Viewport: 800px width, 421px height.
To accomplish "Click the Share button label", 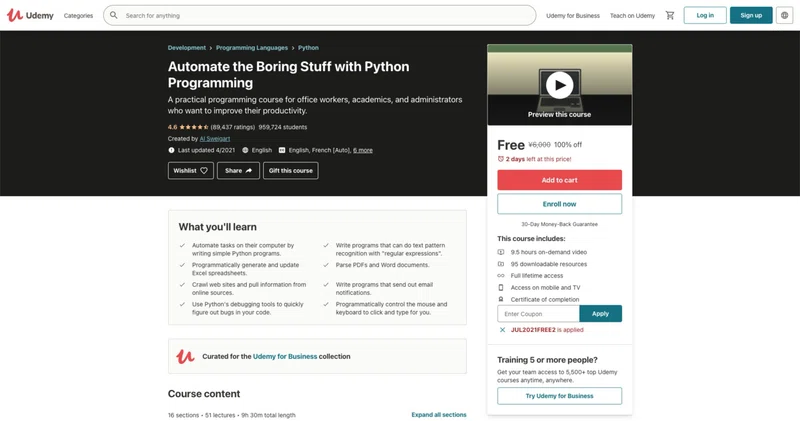I will tap(233, 170).
